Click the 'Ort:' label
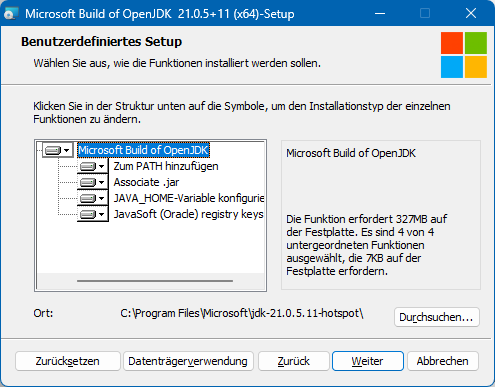The height and width of the screenshot is (387, 495). (x=43, y=313)
